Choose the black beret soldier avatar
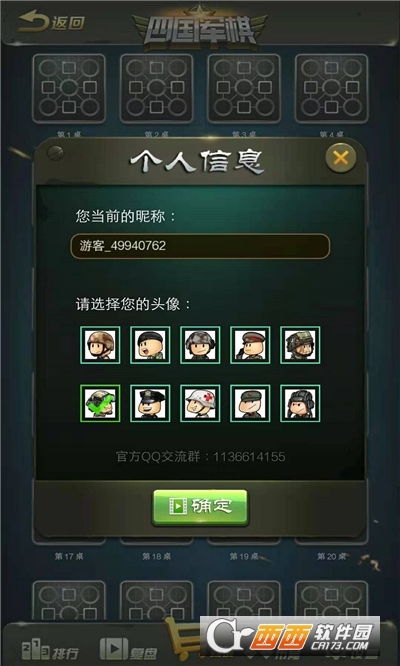The width and height of the screenshot is (400, 666). click(x=150, y=345)
